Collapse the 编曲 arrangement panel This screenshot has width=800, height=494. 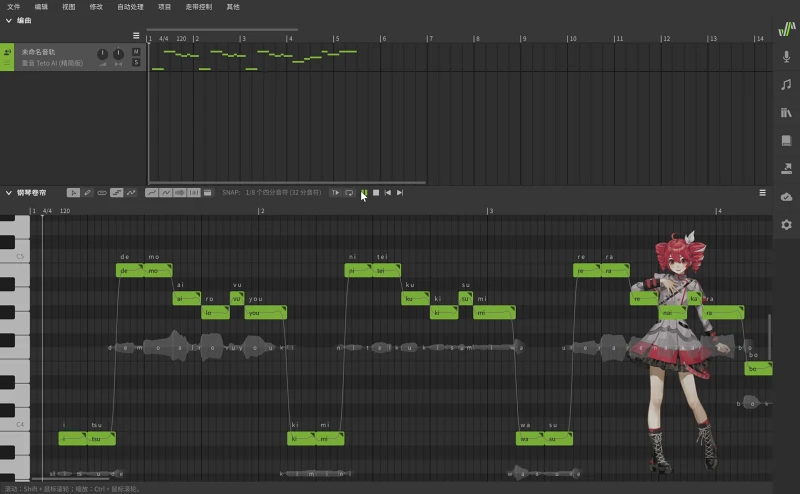(8, 21)
